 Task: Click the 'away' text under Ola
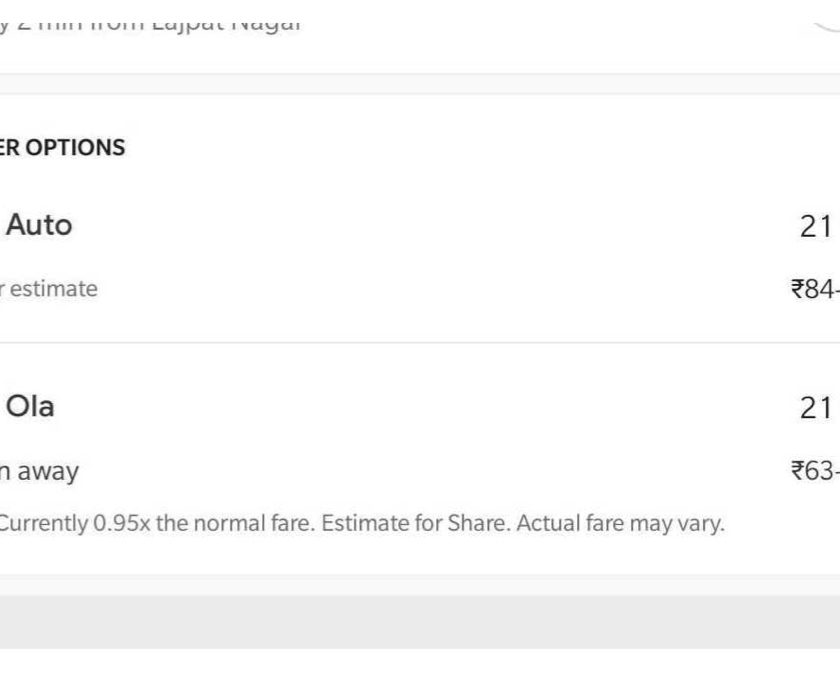click(x=44, y=470)
